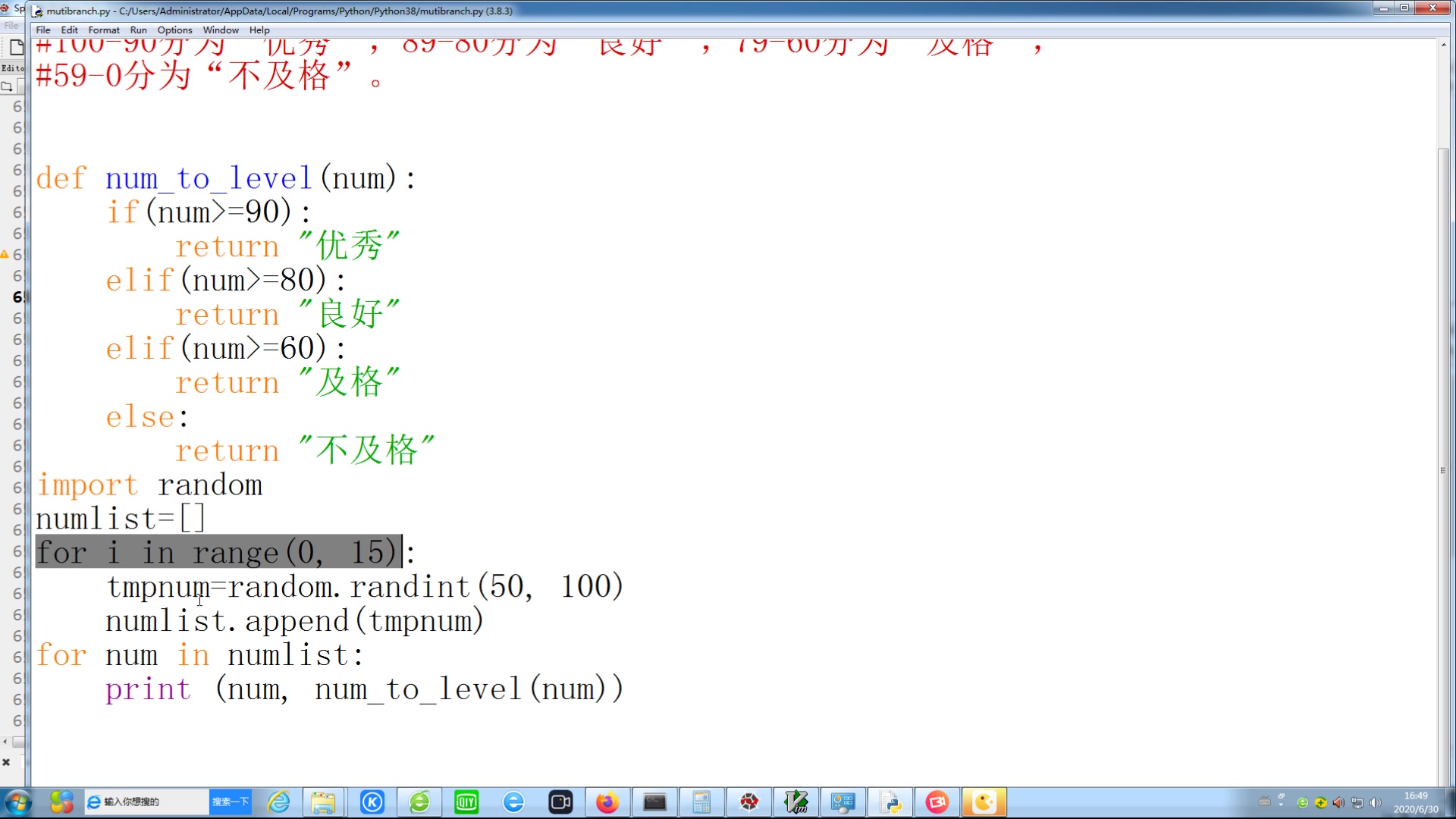Open the Help menu
The height and width of the screenshot is (819, 1456).
[x=259, y=30]
